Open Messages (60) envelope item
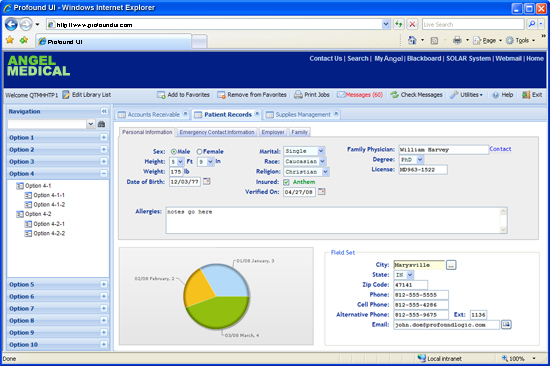The width and height of the screenshot is (550, 366). point(360,95)
